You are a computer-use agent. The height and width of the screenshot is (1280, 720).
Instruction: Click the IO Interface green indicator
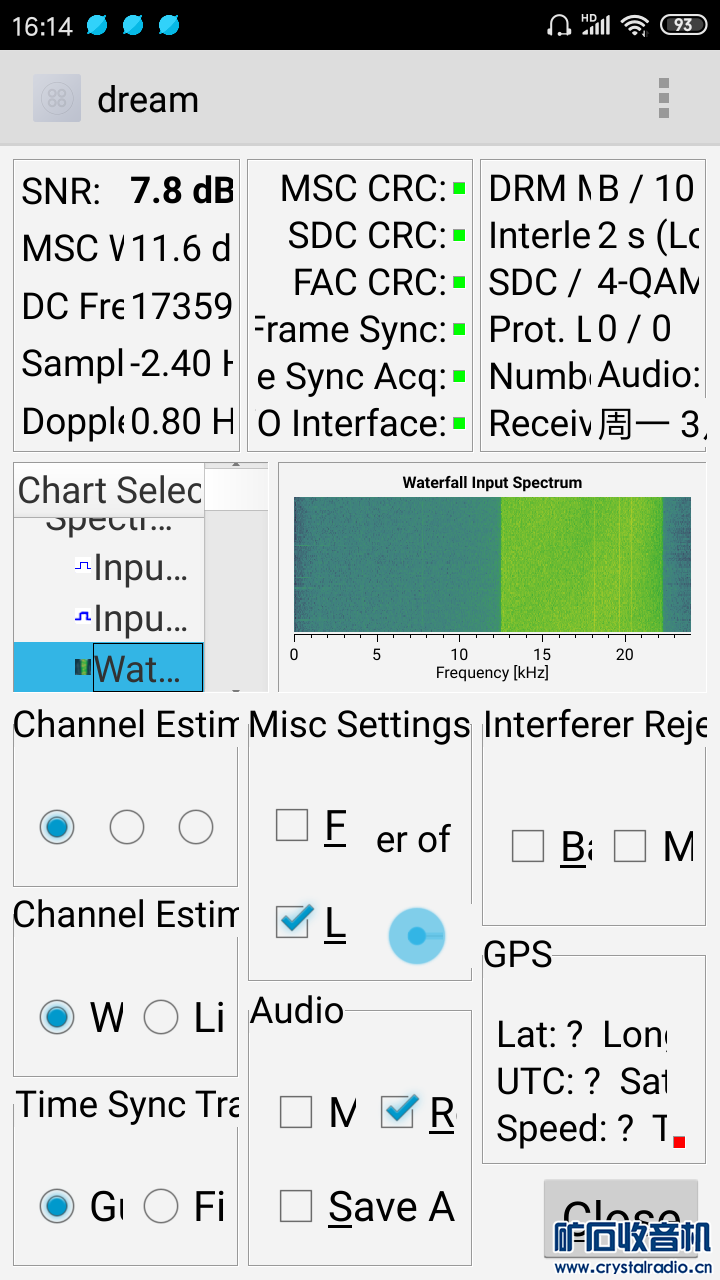(x=459, y=423)
